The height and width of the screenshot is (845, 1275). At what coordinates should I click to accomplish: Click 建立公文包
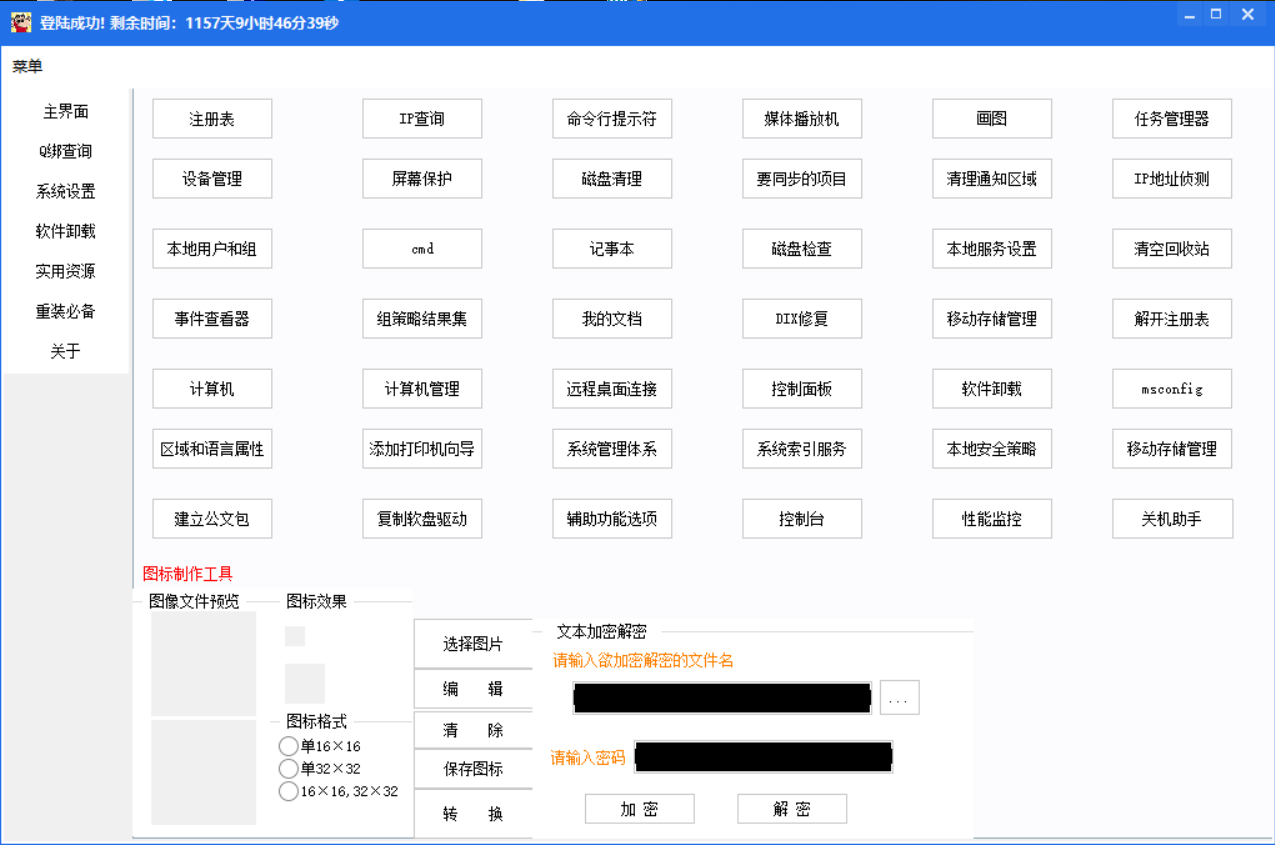click(212, 519)
